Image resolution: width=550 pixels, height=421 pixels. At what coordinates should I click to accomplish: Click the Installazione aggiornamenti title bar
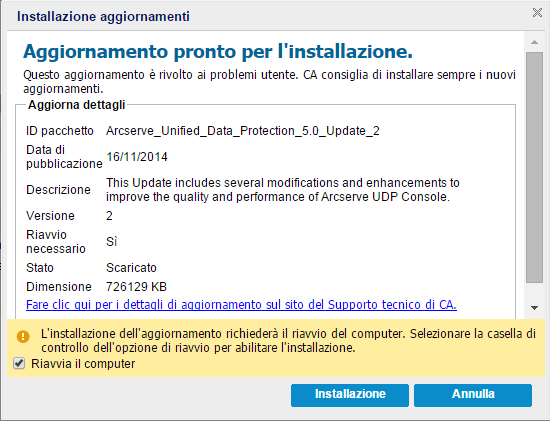pyautogui.click(x=103, y=16)
